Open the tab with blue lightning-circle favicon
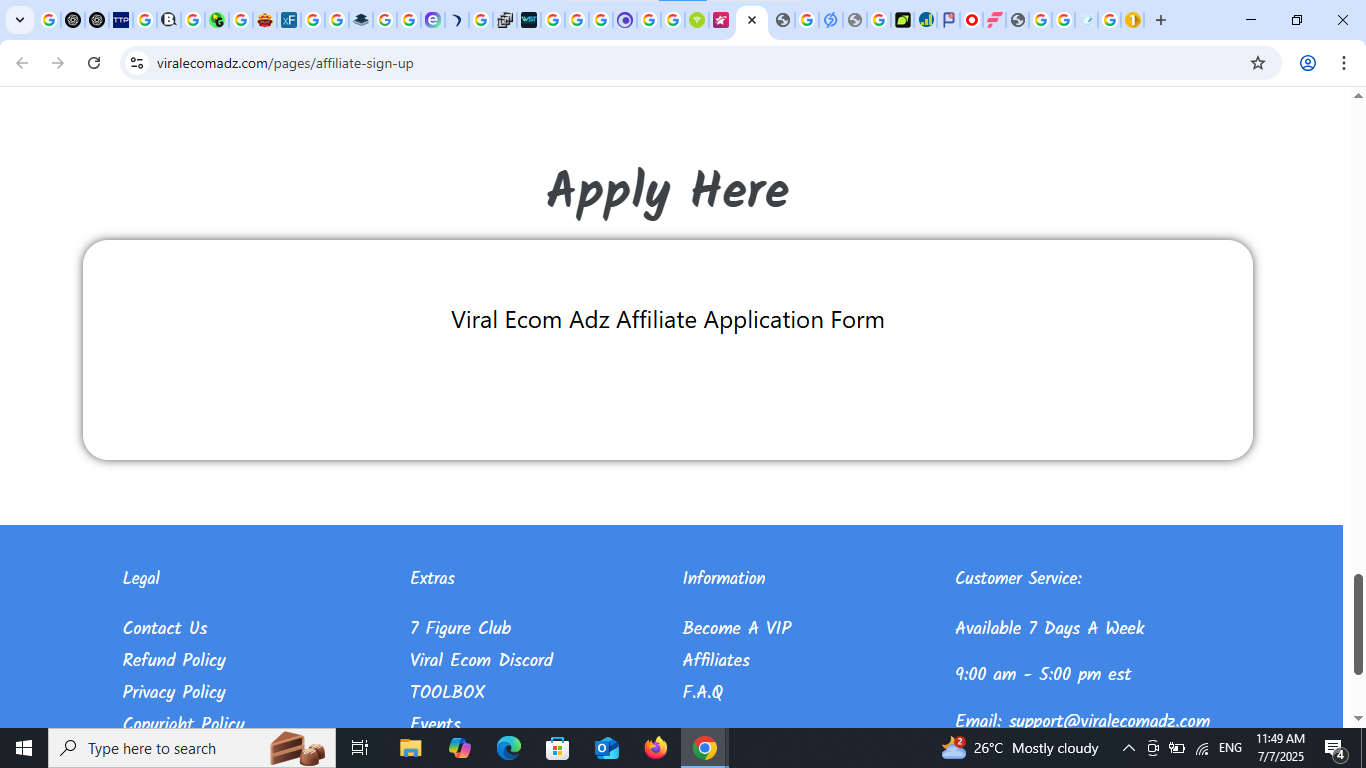Viewport: 1366px width, 768px height. pos(830,20)
